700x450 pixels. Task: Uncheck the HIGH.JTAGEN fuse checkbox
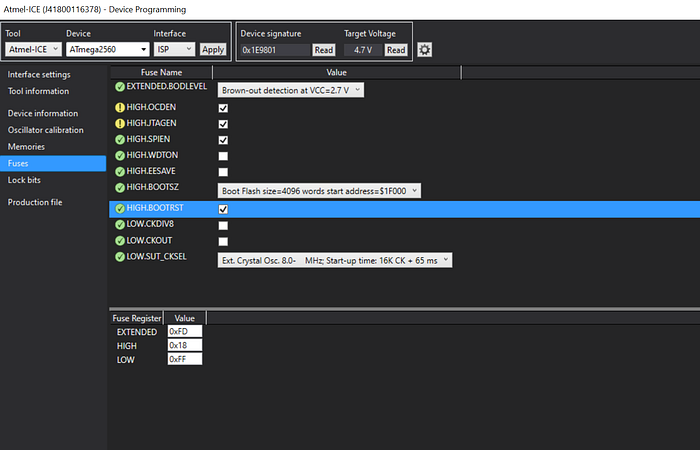click(x=223, y=124)
